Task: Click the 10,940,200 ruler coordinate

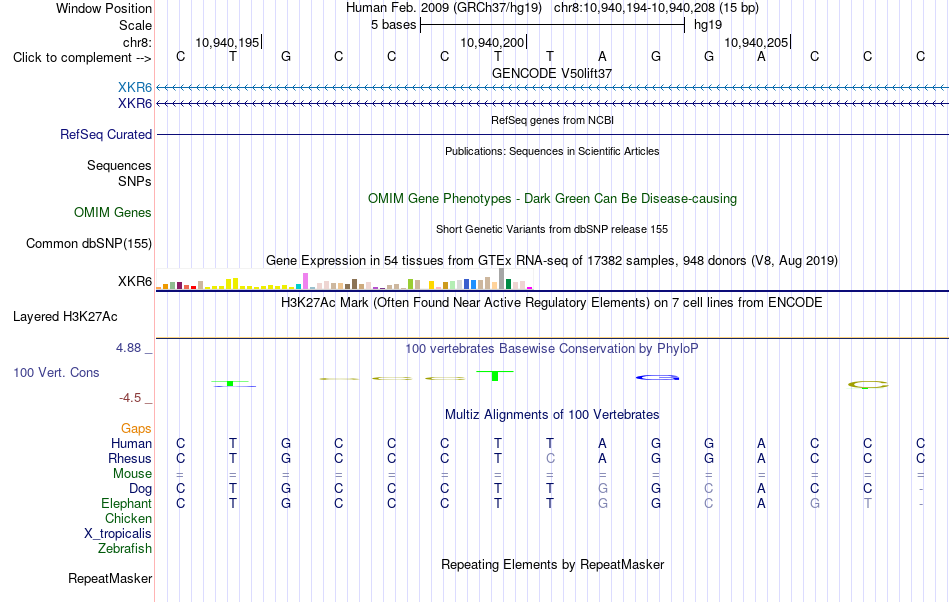Action: coord(492,42)
